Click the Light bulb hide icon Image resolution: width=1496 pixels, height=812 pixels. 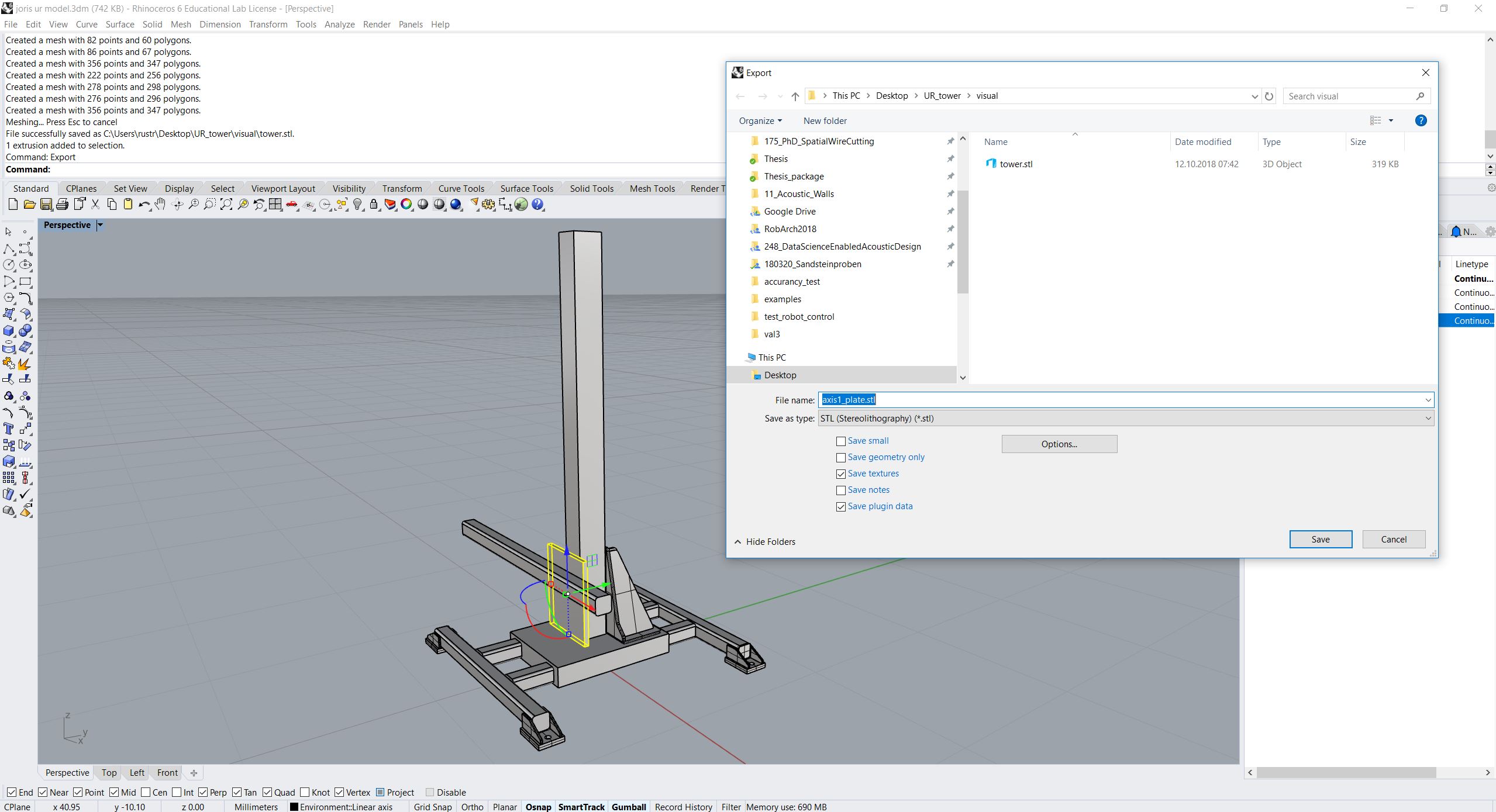pyautogui.click(x=358, y=205)
